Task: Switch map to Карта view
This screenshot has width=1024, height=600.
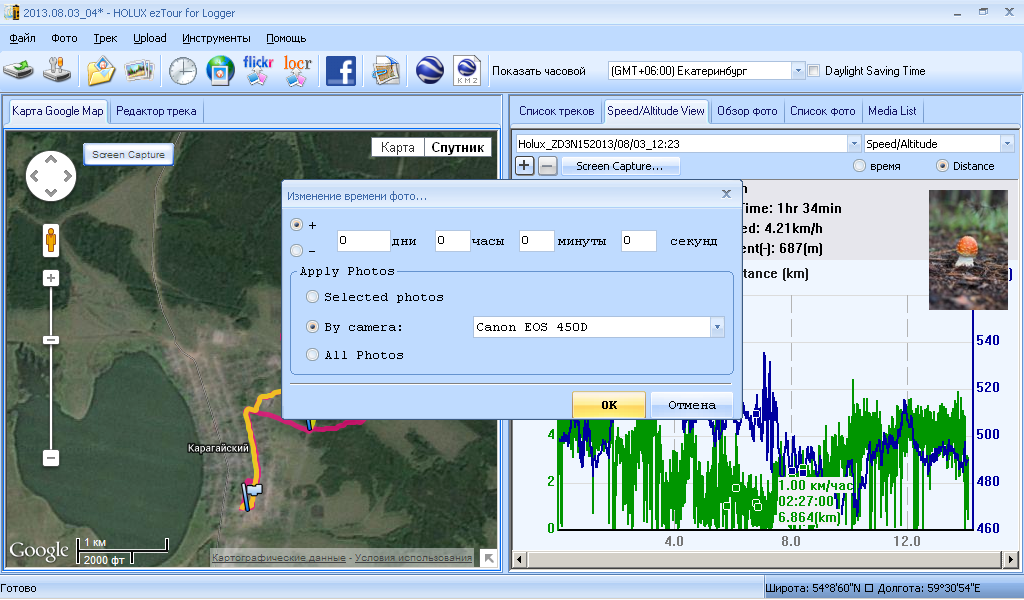Action: click(x=398, y=148)
